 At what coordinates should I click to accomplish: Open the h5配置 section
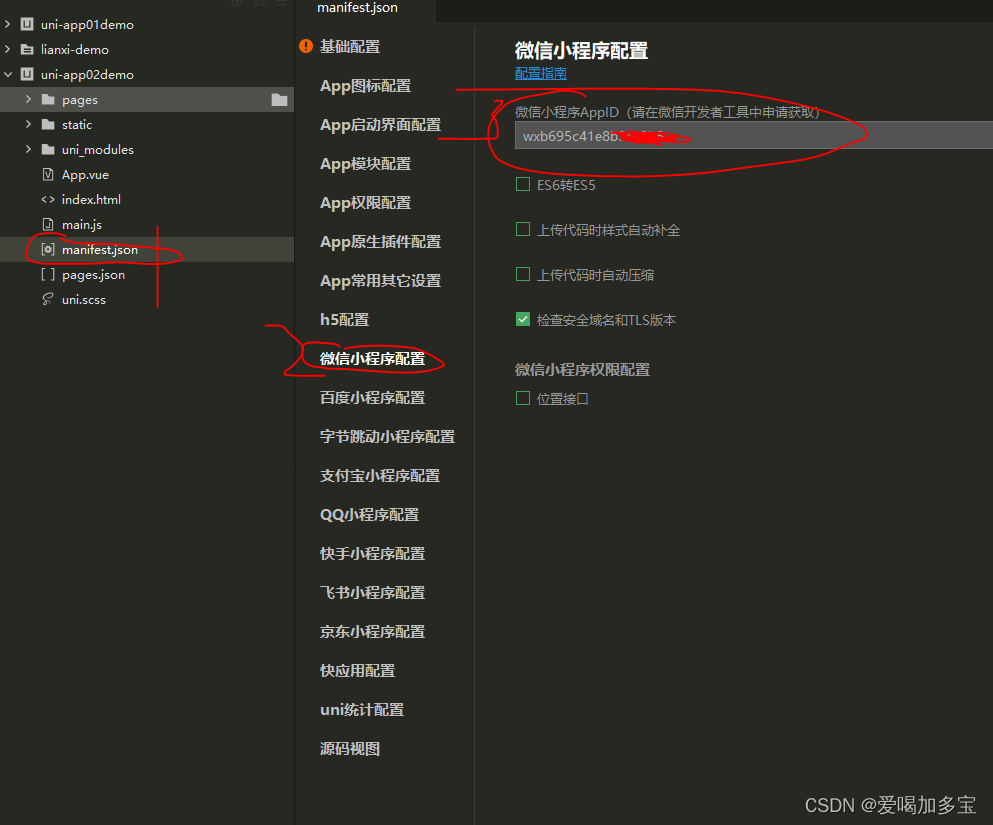tap(345, 320)
